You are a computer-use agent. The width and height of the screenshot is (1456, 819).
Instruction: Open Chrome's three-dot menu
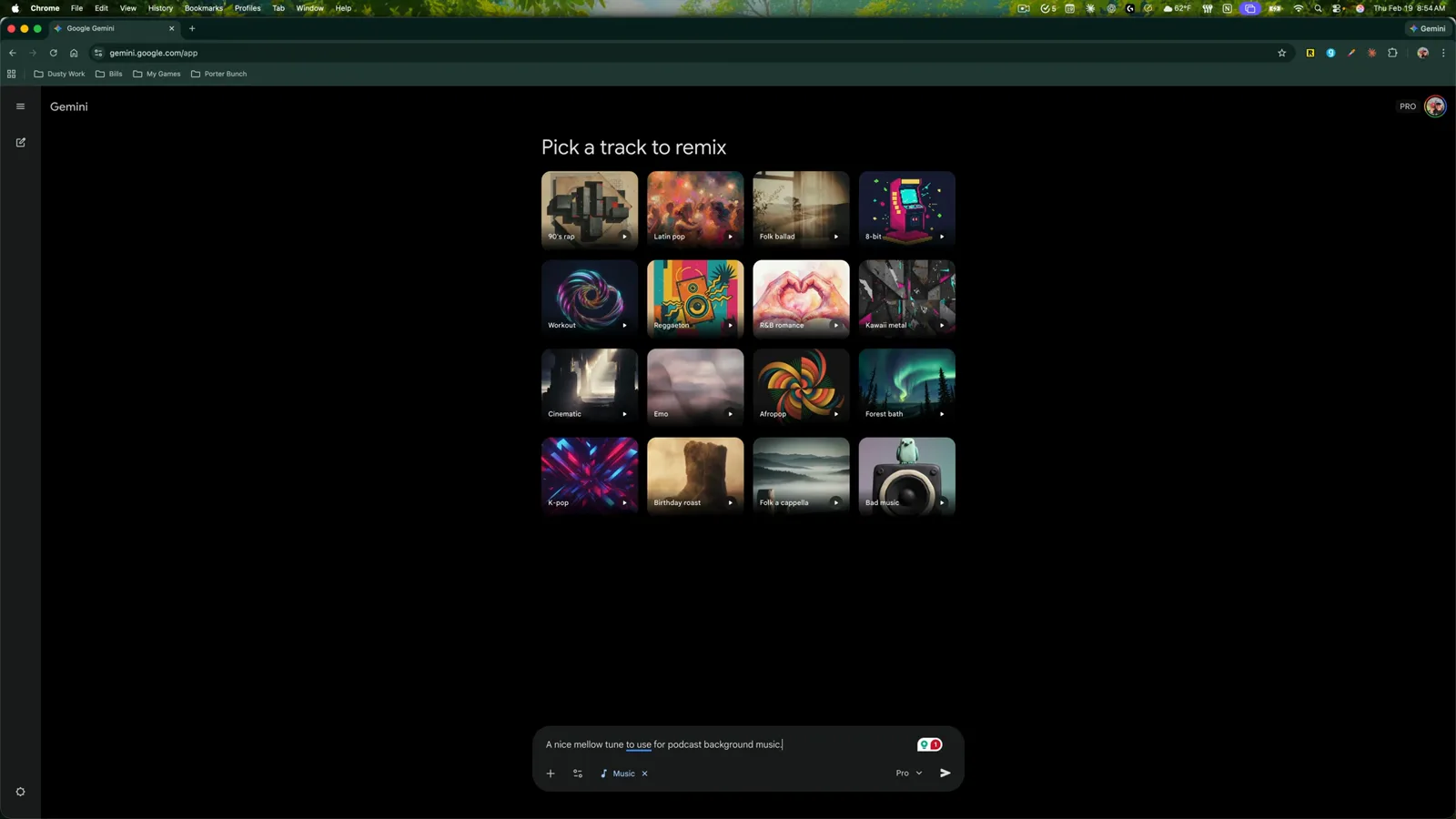1443,53
